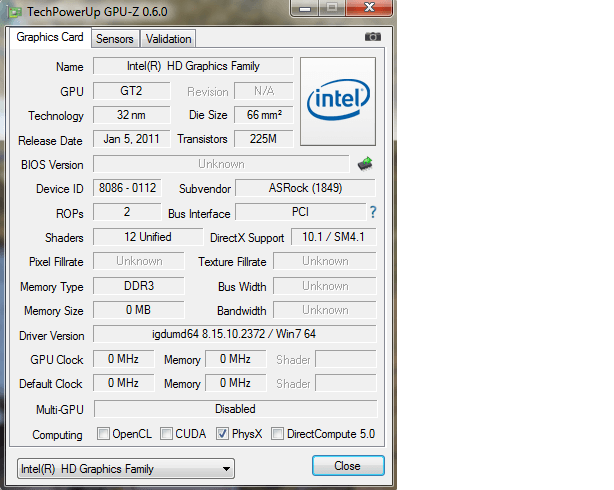
Task: Enable the OpenCL checkbox
Action: click(x=103, y=434)
